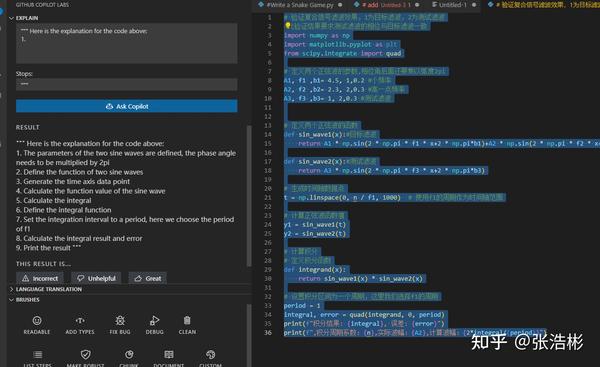Click the Ask Copilot button
The image size is (600, 367).
(127, 106)
